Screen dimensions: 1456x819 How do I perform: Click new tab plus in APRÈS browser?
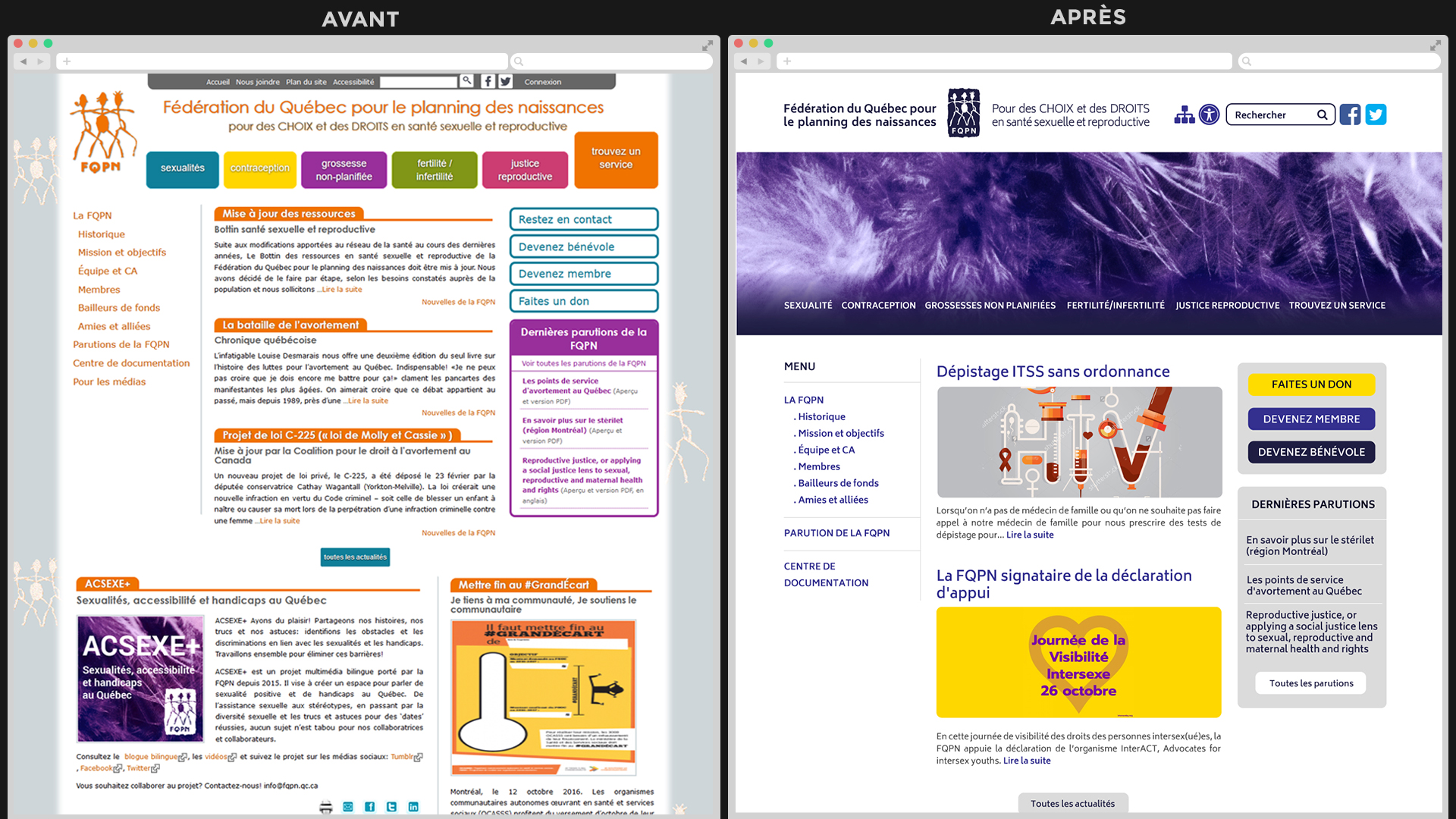tap(787, 61)
